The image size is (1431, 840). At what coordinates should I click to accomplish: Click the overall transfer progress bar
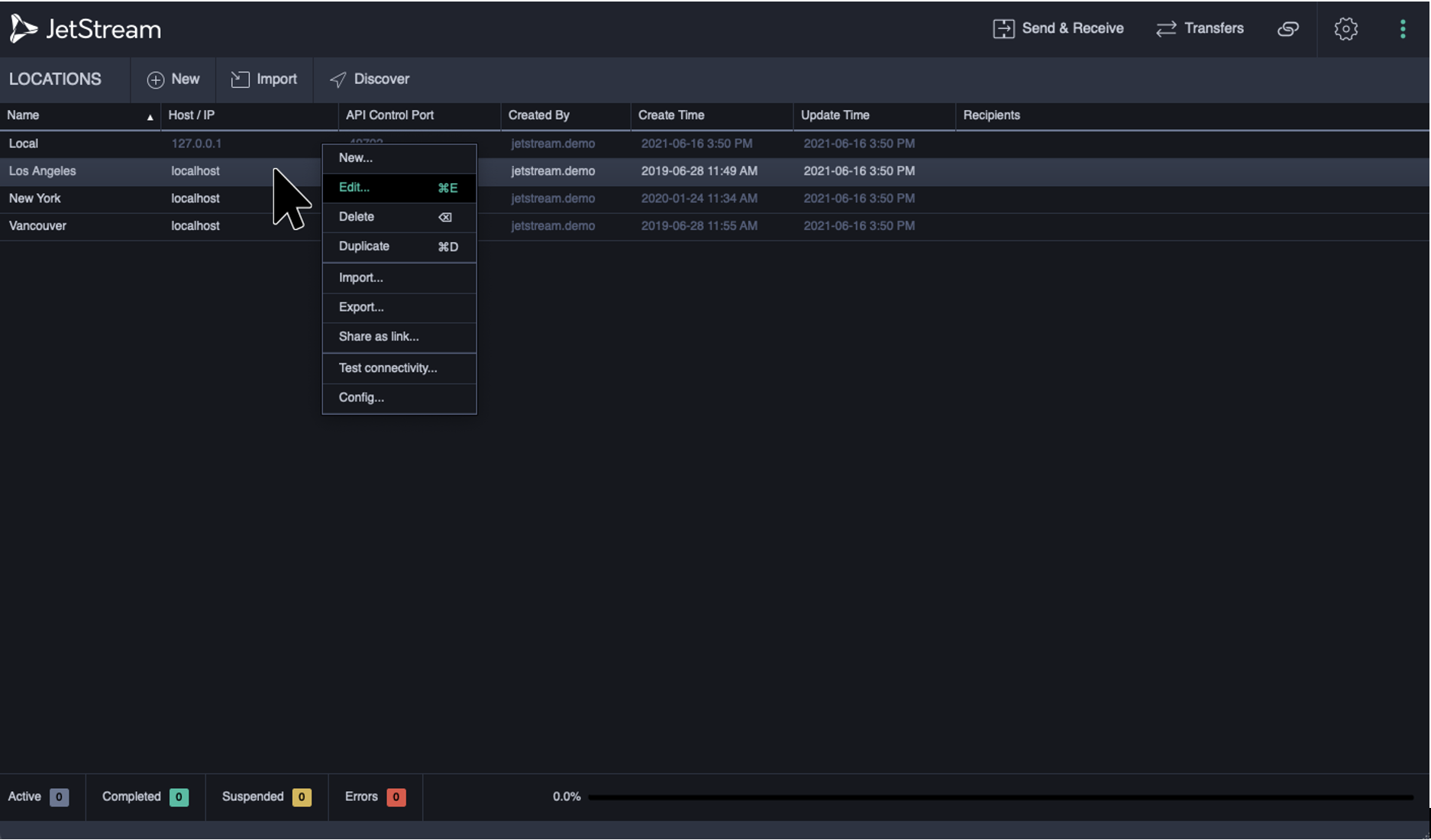[x=1001, y=797]
